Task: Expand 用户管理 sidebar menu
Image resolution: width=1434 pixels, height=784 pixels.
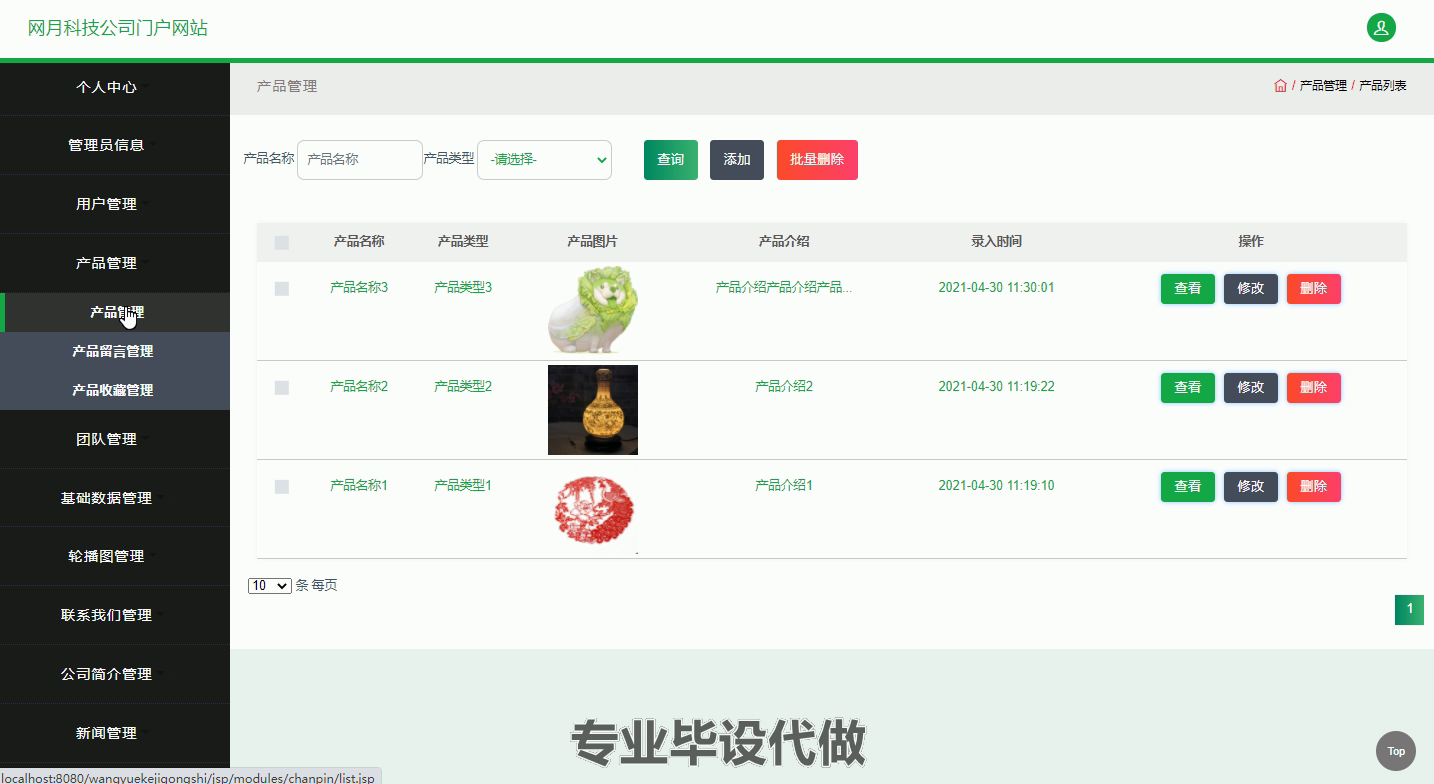Action: tap(114, 204)
